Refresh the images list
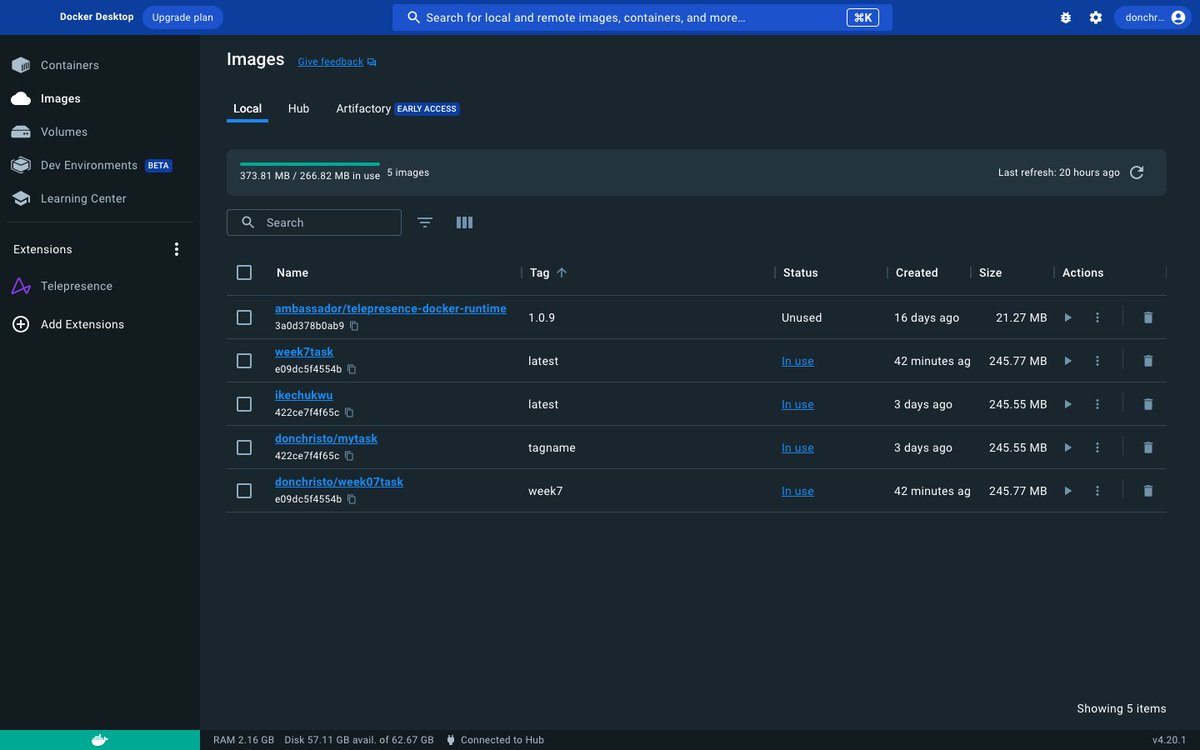Viewport: 1200px width, 750px height. (1137, 172)
